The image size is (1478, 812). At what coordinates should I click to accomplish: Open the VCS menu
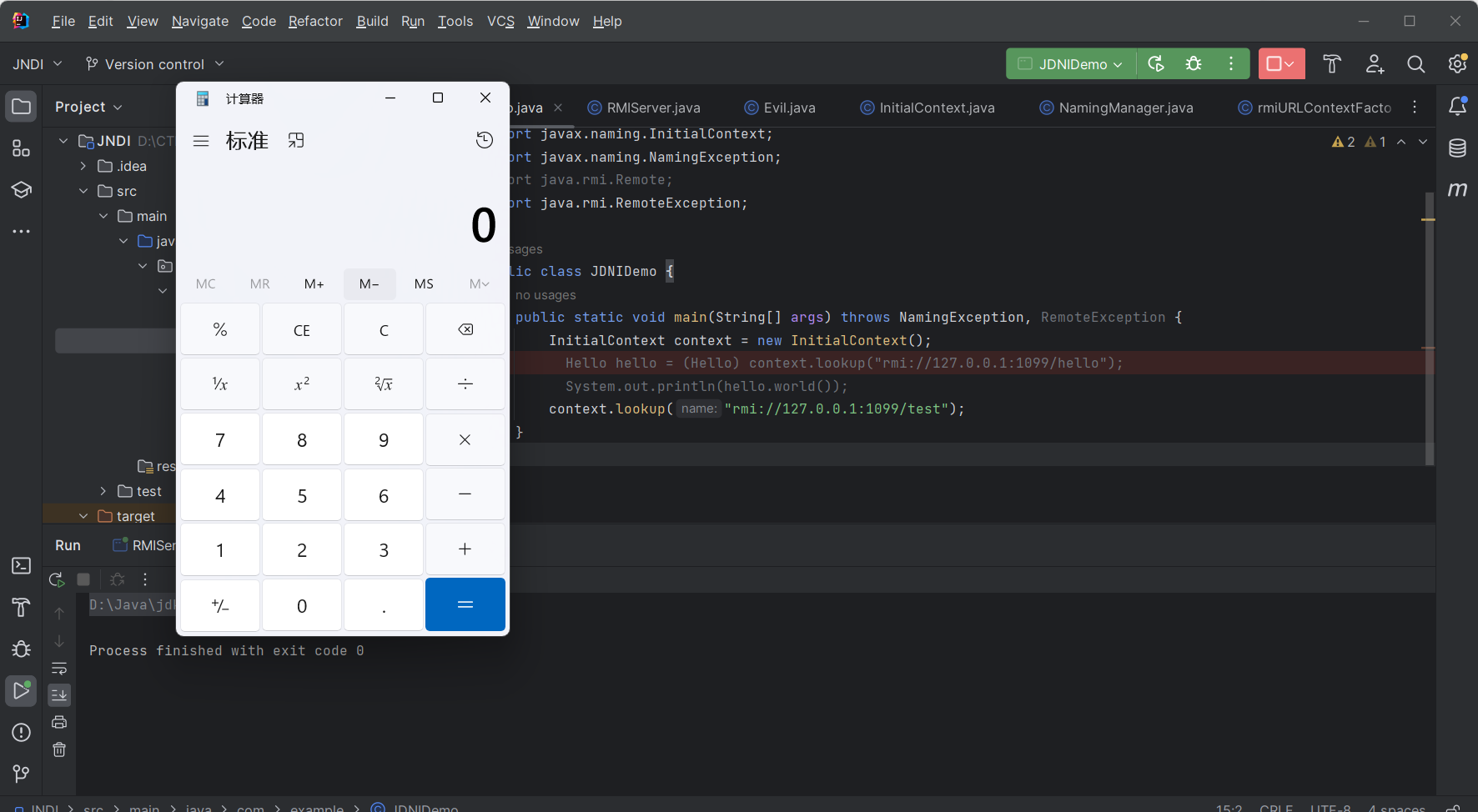500,21
